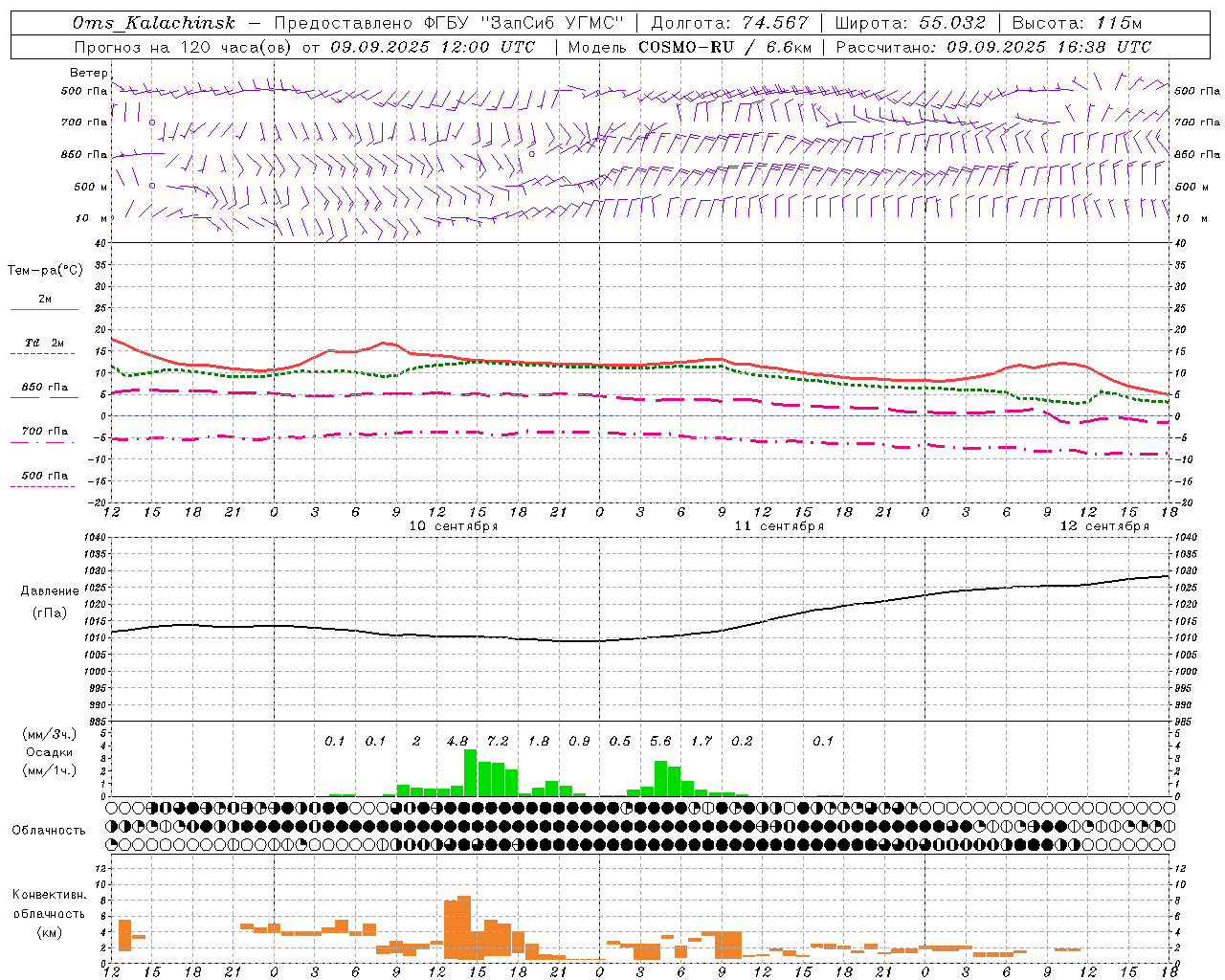The height and width of the screenshot is (980, 1225).
Task: Click the "7.2" precipitation amount value
Action: pos(498,742)
